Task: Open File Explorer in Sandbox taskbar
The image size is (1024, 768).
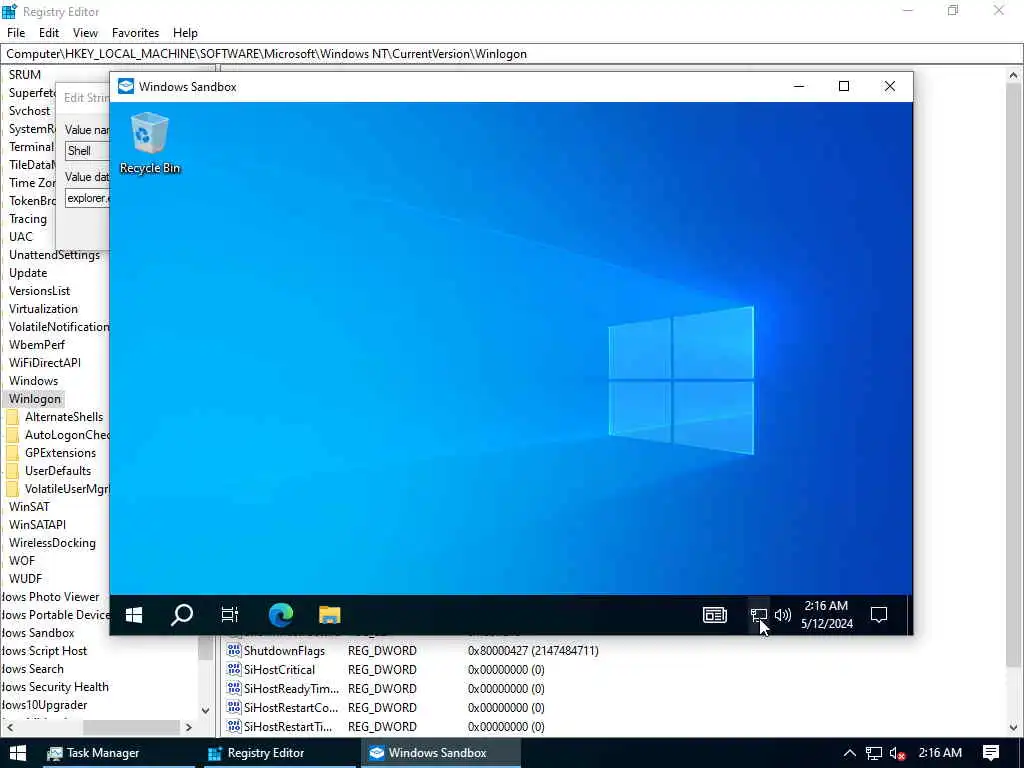Action: (330, 615)
